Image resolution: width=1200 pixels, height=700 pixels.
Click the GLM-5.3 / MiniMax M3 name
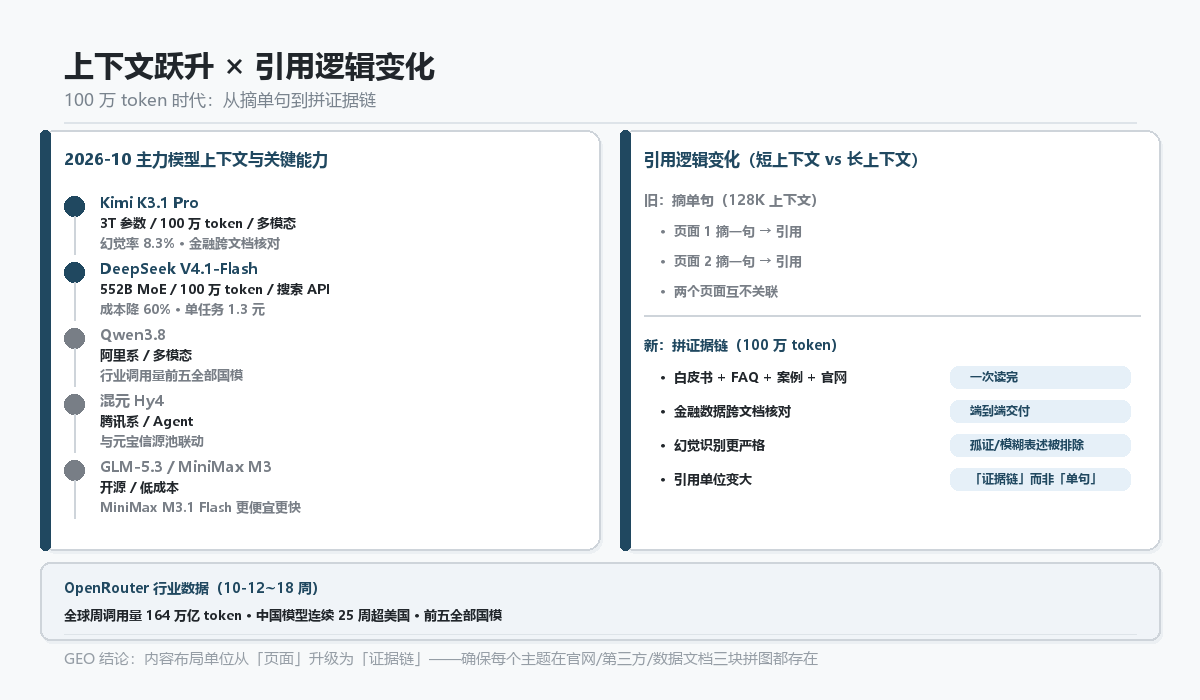click(186, 467)
